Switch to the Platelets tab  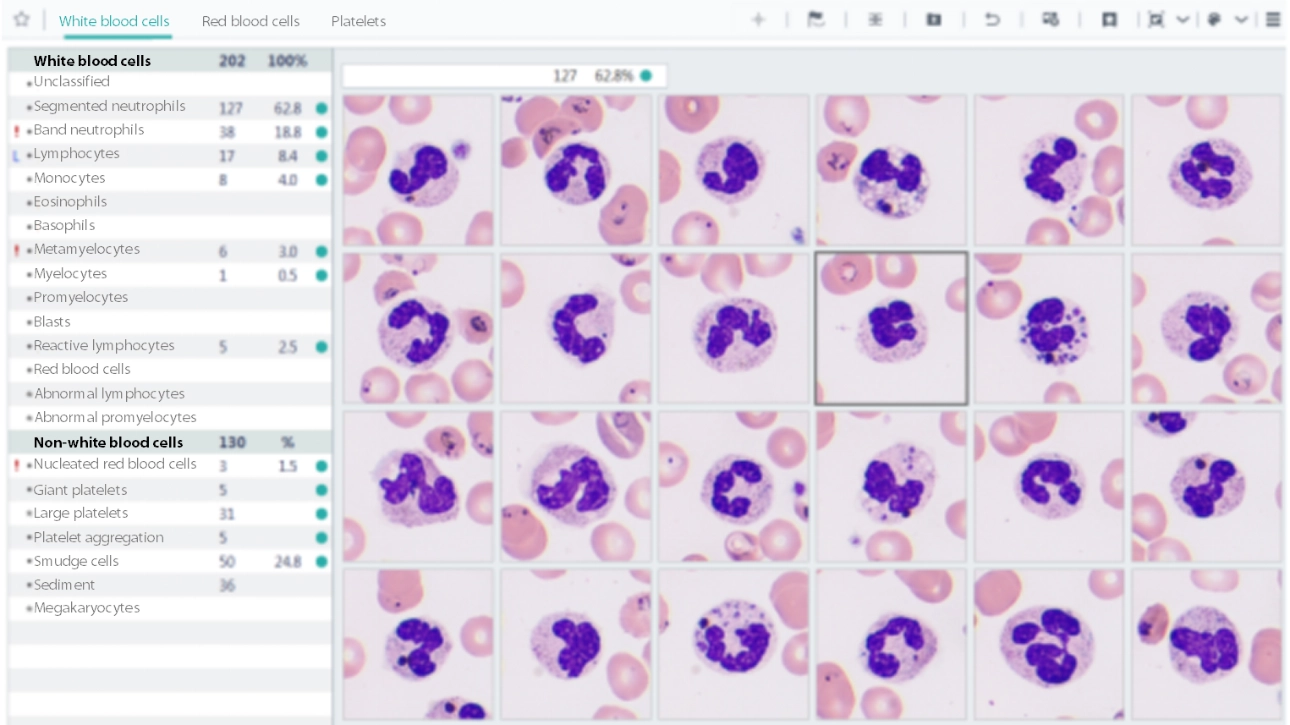coord(358,21)
